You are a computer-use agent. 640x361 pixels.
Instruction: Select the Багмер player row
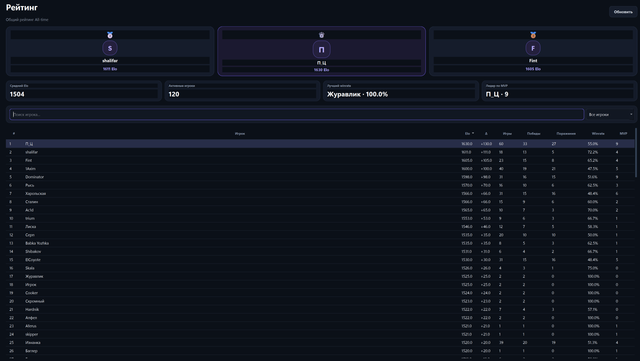[x=320, y=351]
